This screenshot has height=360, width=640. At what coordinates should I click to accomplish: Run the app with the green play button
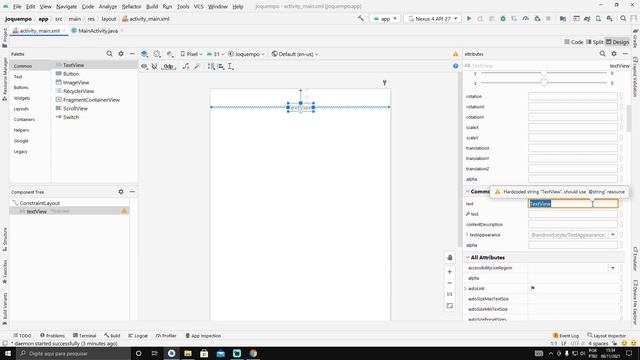point(469,18)
